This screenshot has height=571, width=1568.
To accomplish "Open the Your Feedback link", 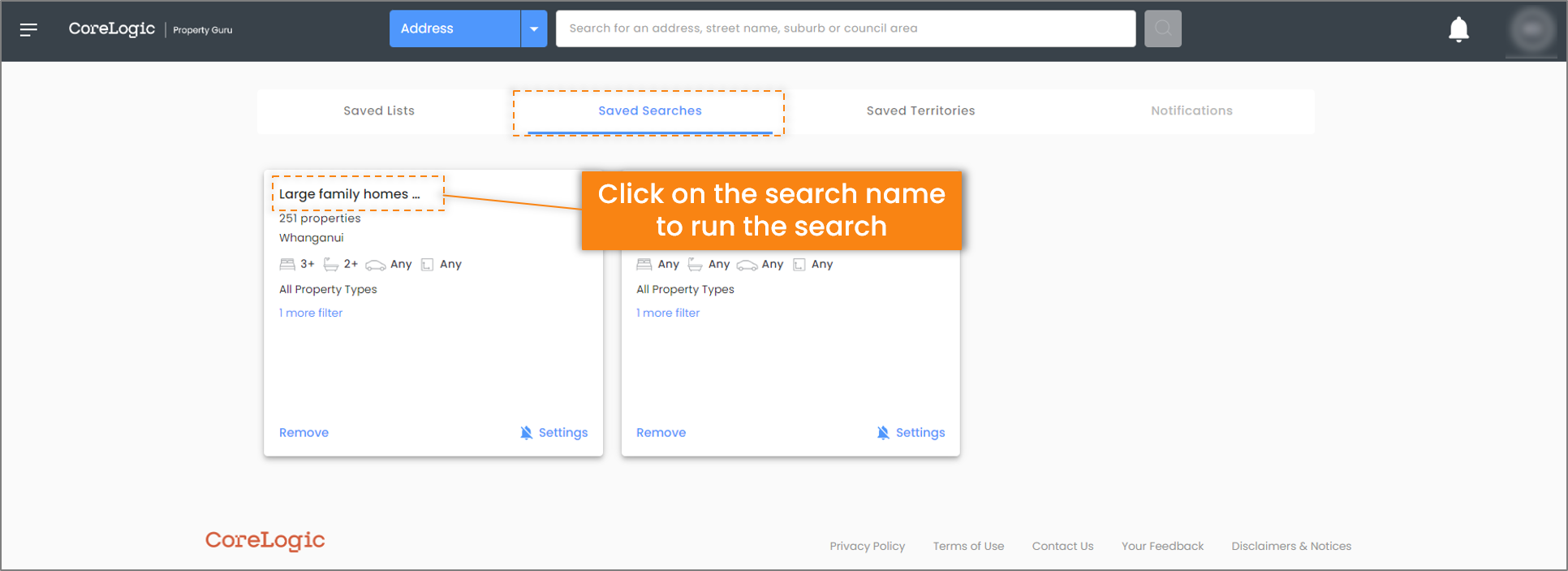I will point(1162,546).
